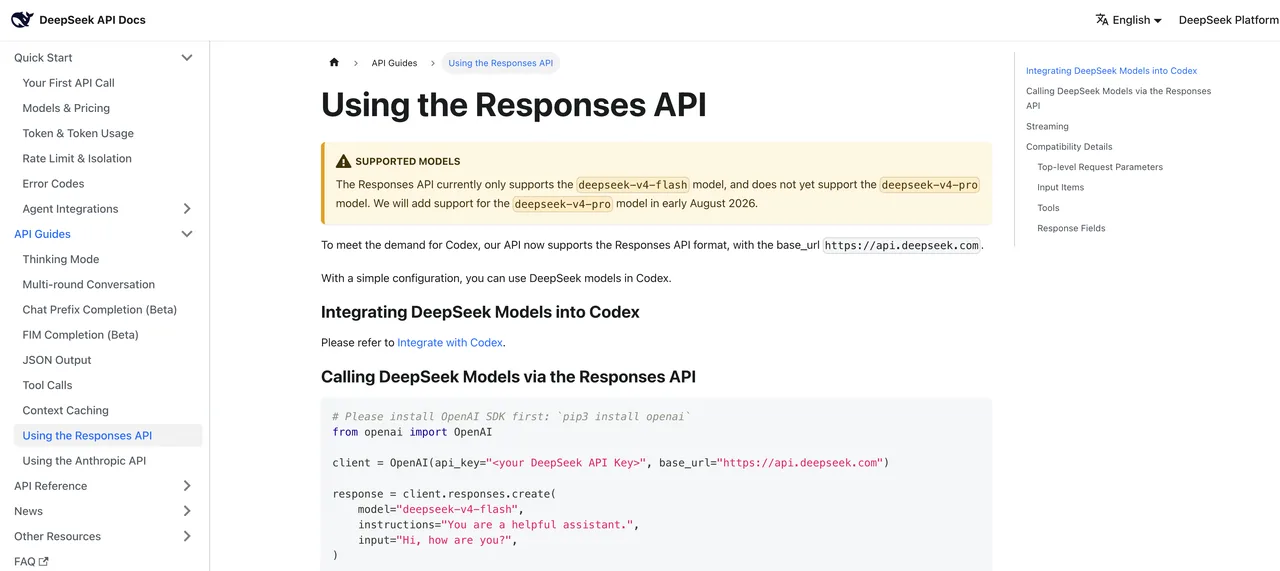This screenshot has width=1280, height=571.
Task: Select Using the Responses API sidebar item
Action: click(x=107, y=436)
